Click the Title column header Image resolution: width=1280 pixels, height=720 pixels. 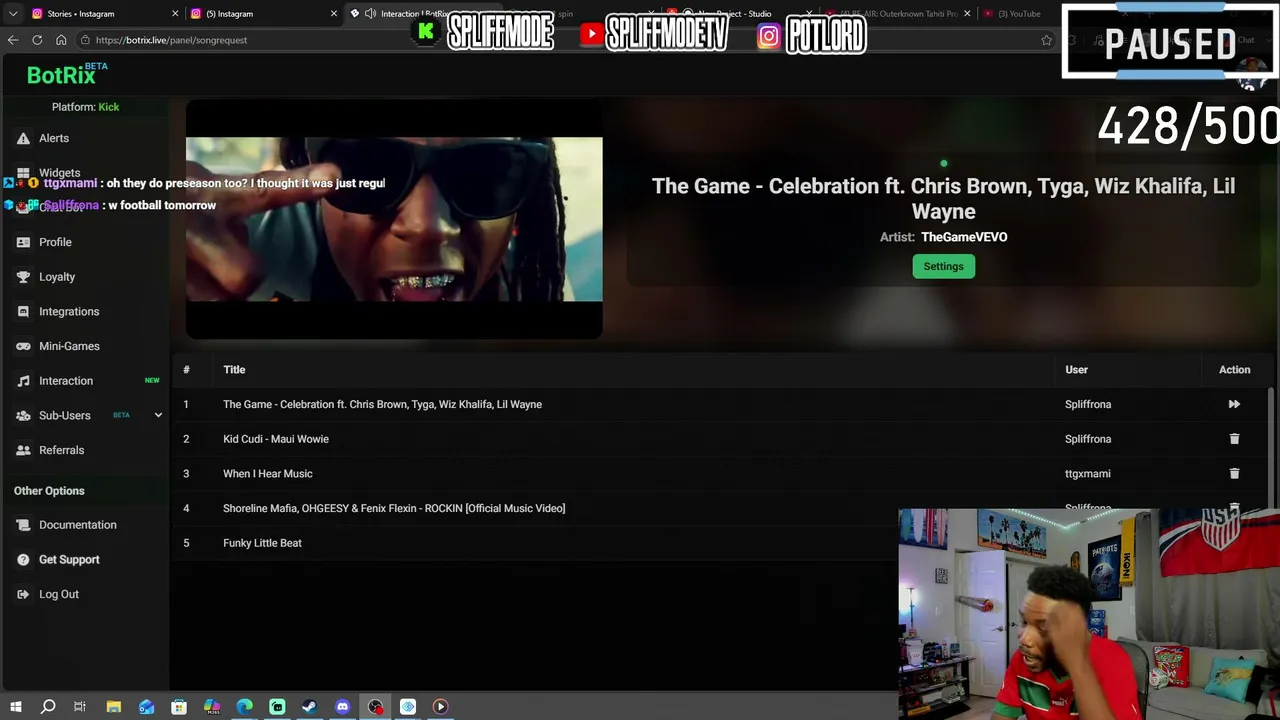coord(234,370)
